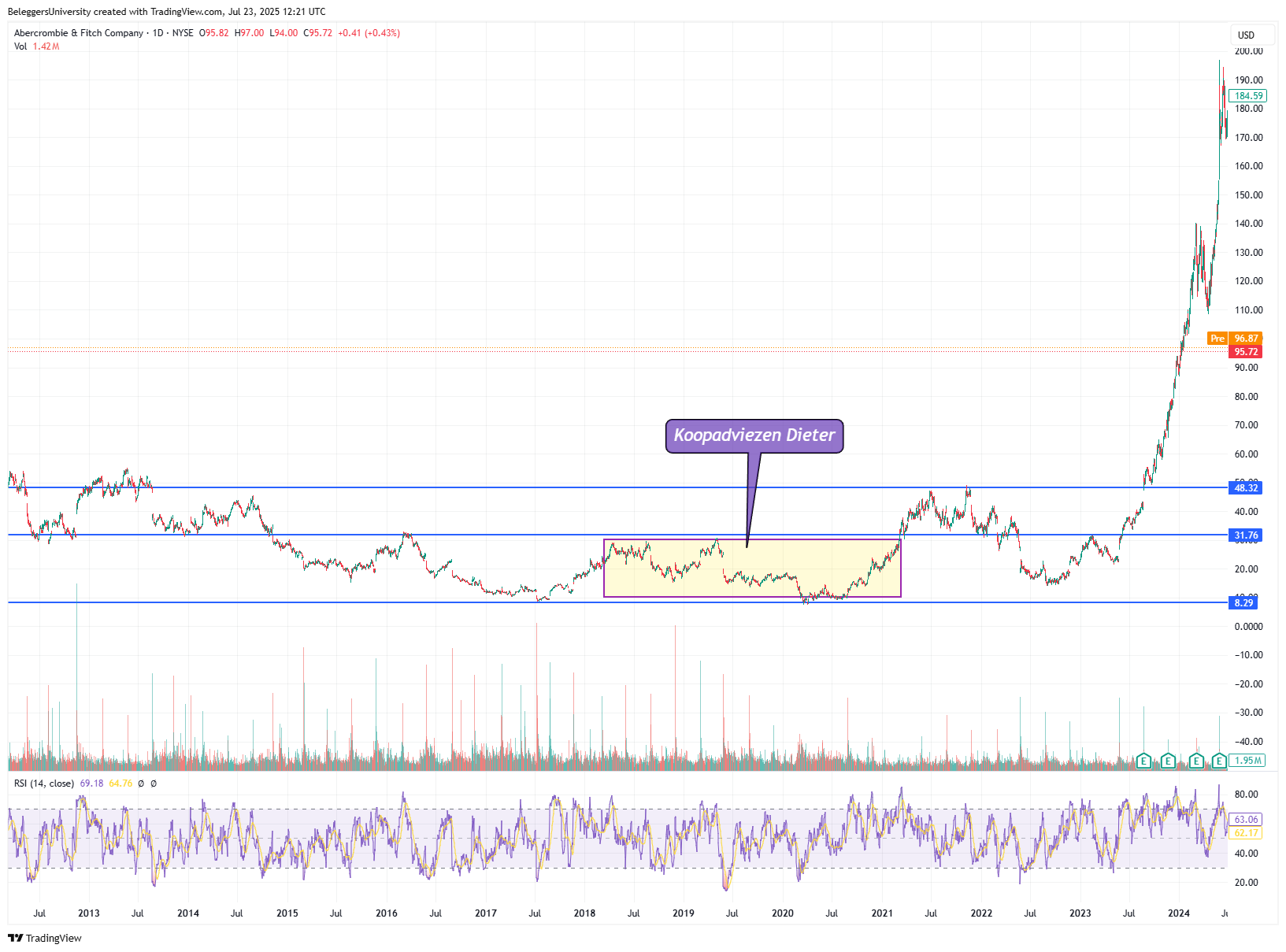Click the 95.72 red last price label
The image size is (1286, 952).
point(1245,352)
